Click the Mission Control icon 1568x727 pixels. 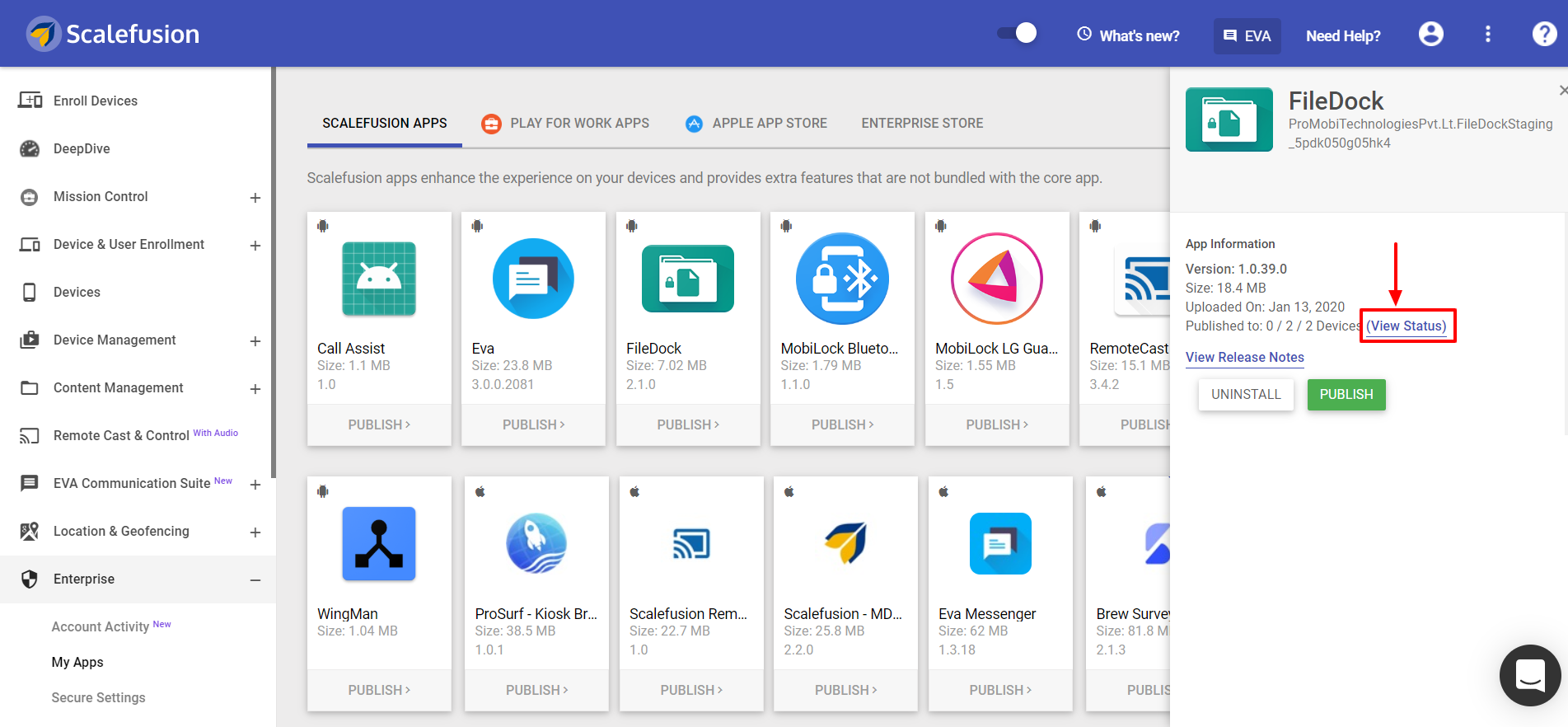coord(30,196)
